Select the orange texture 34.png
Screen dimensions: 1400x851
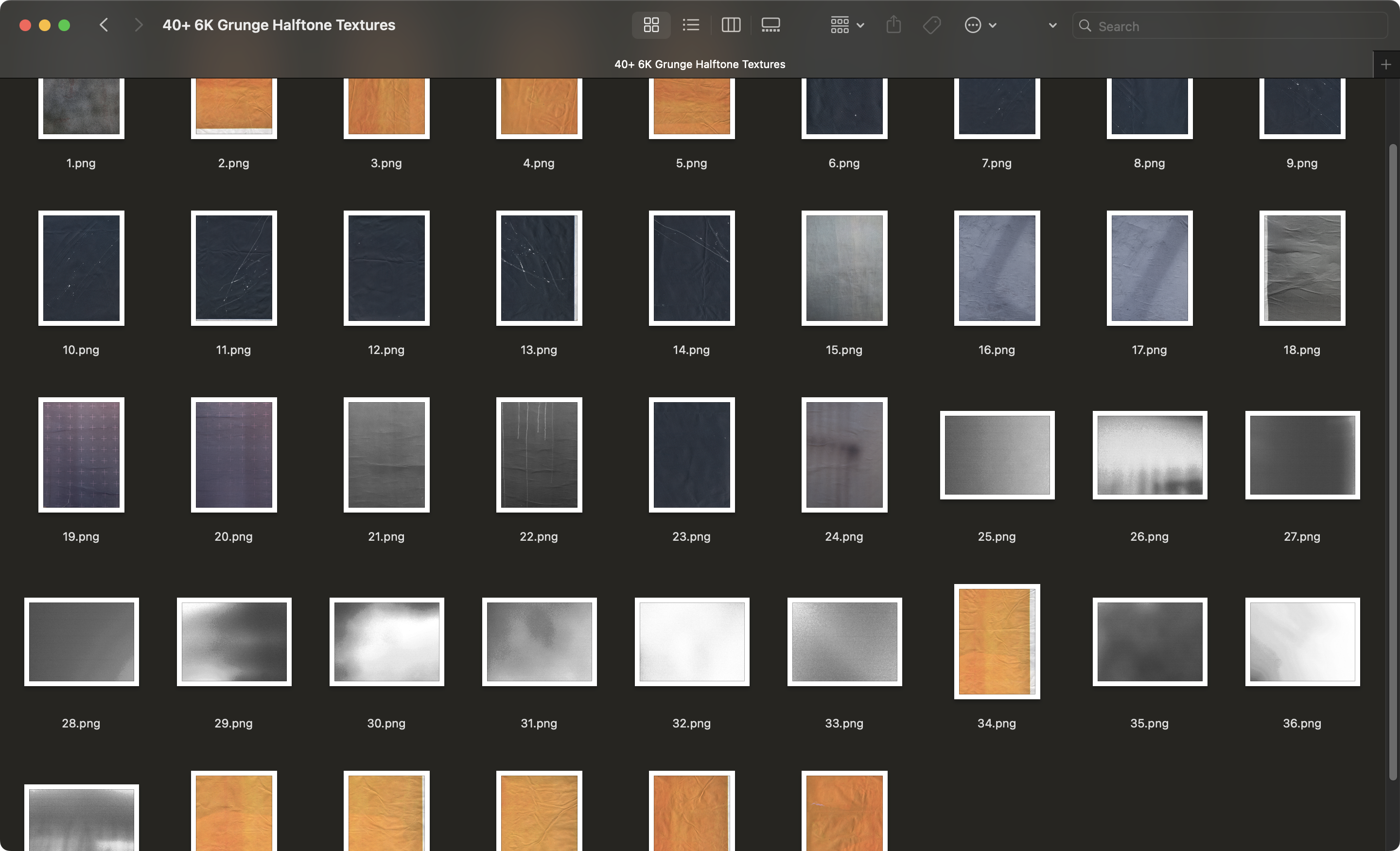click(x=997, y=642)
